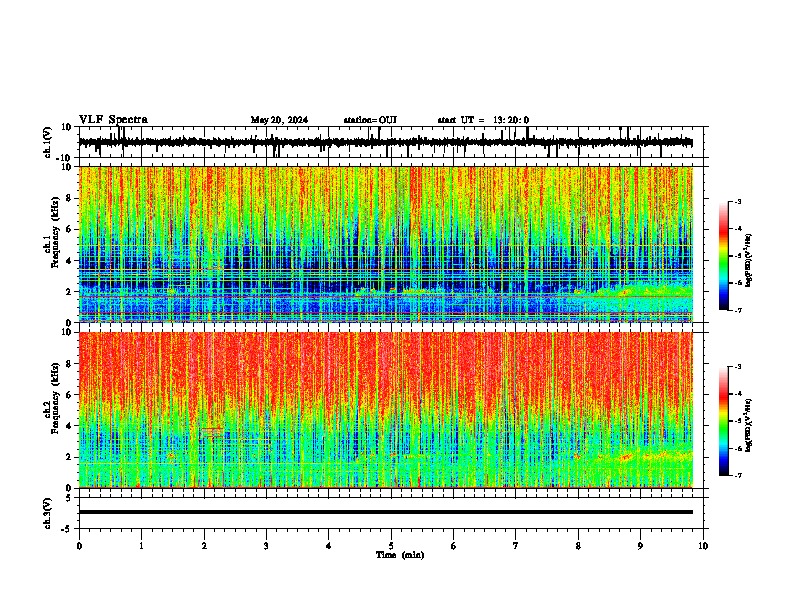792x612 pixels.
Task: Click the "-7" tick on ch.1 color bar
Action: (737, 310)
